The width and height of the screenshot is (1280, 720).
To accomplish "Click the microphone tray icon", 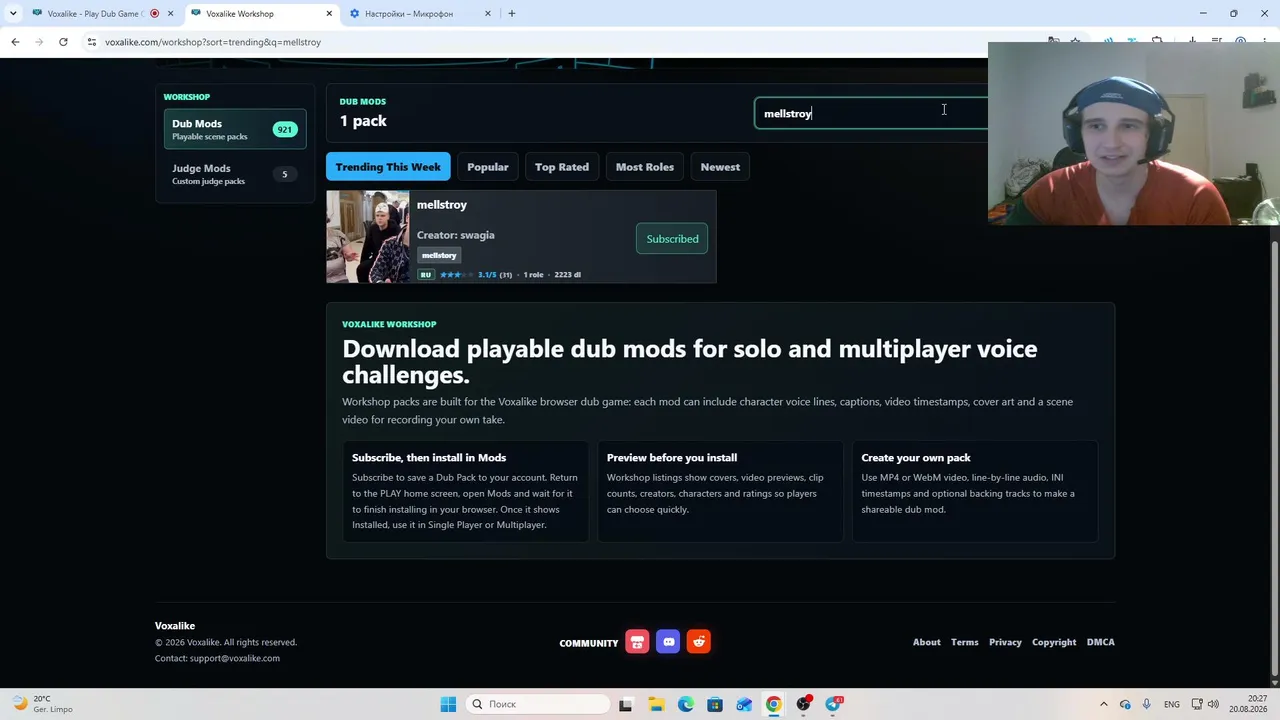I will (1146, 704).
